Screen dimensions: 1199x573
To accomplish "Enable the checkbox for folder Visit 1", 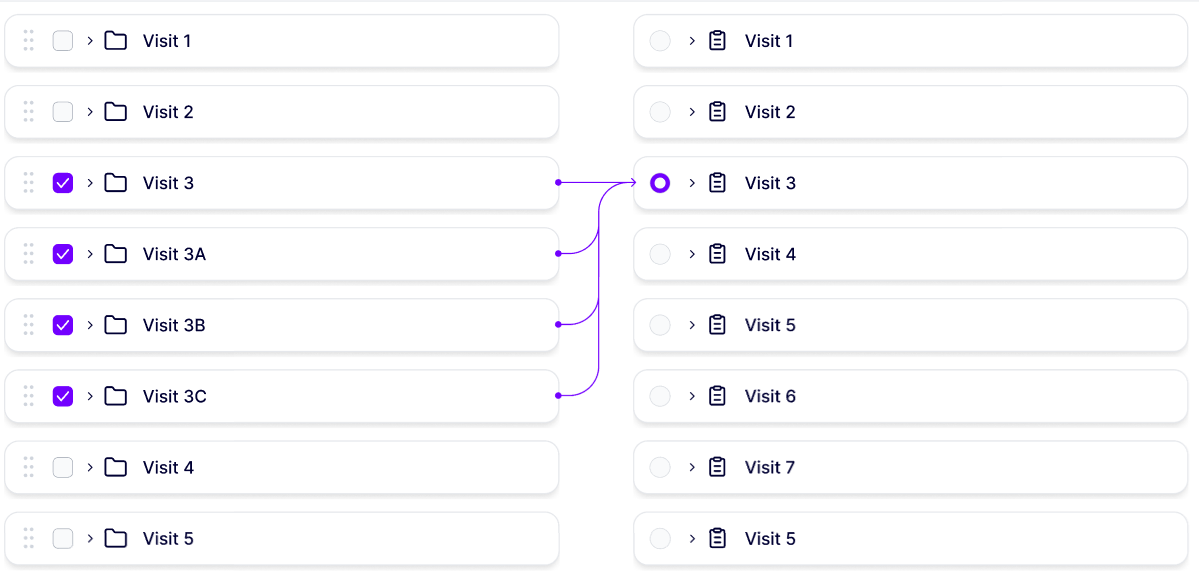I will click(63, 41).
